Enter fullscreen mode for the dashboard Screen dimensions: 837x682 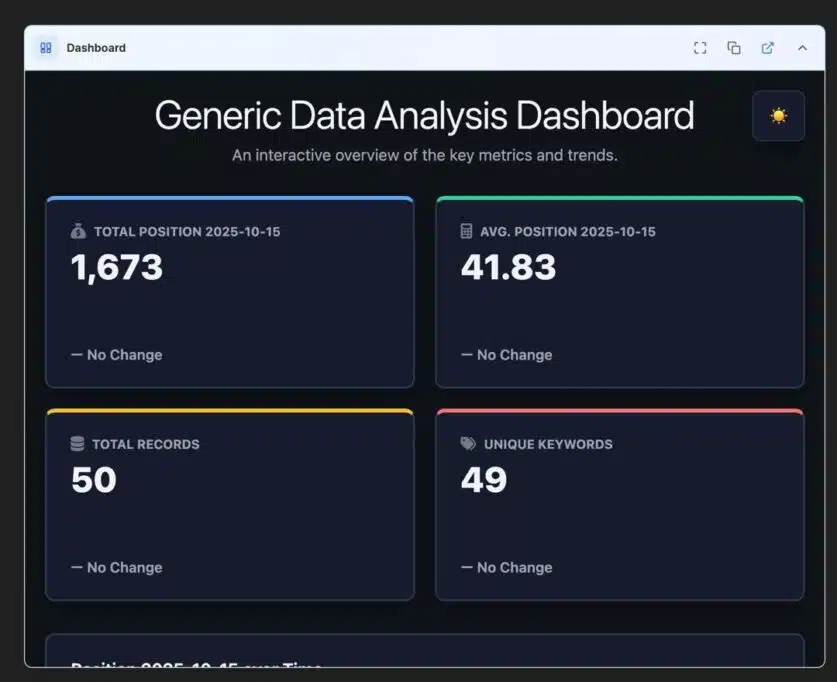(x=700, y=48)
